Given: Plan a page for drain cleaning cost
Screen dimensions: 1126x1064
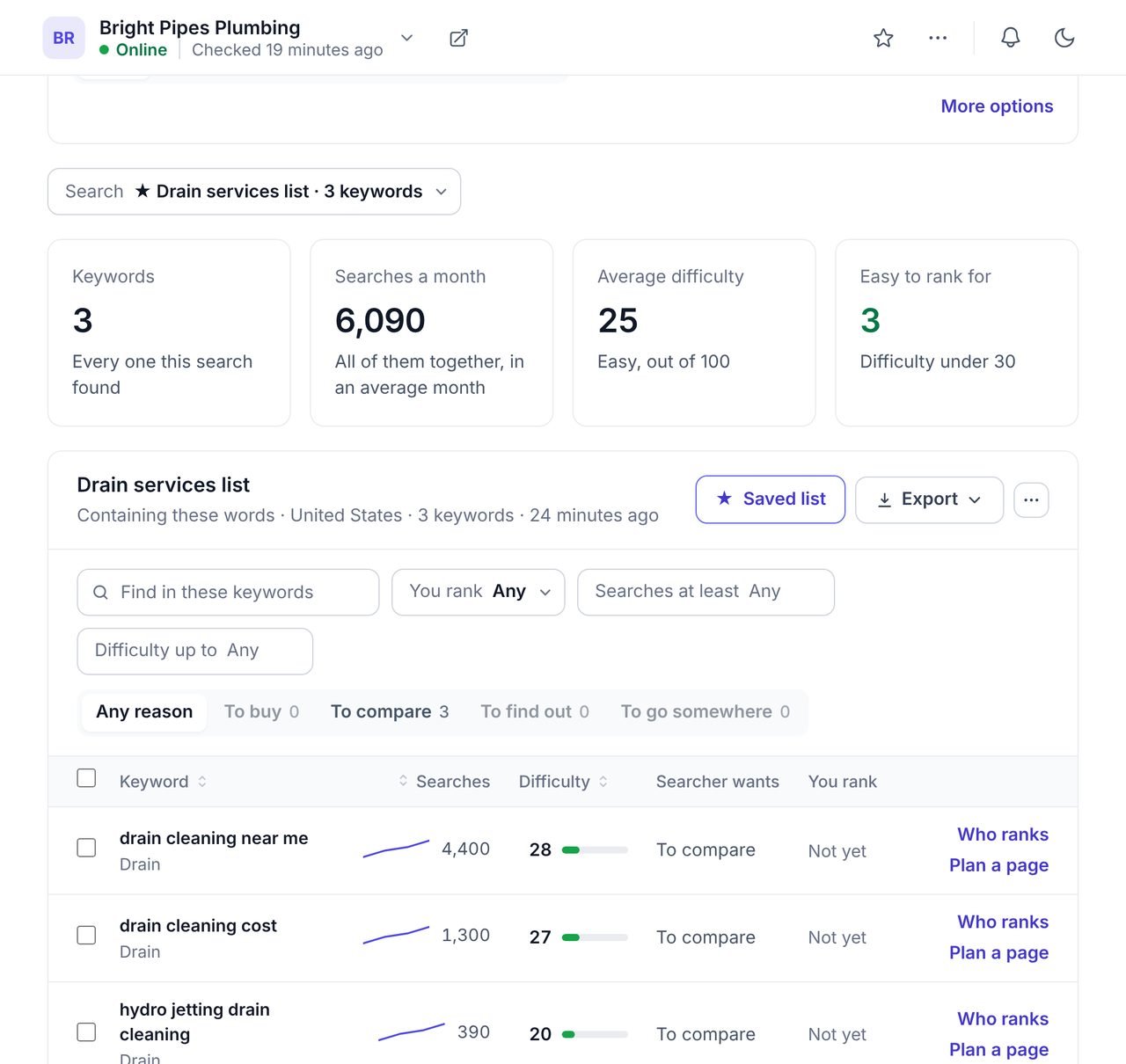Looking at the screenshot, I should [998, 952].
